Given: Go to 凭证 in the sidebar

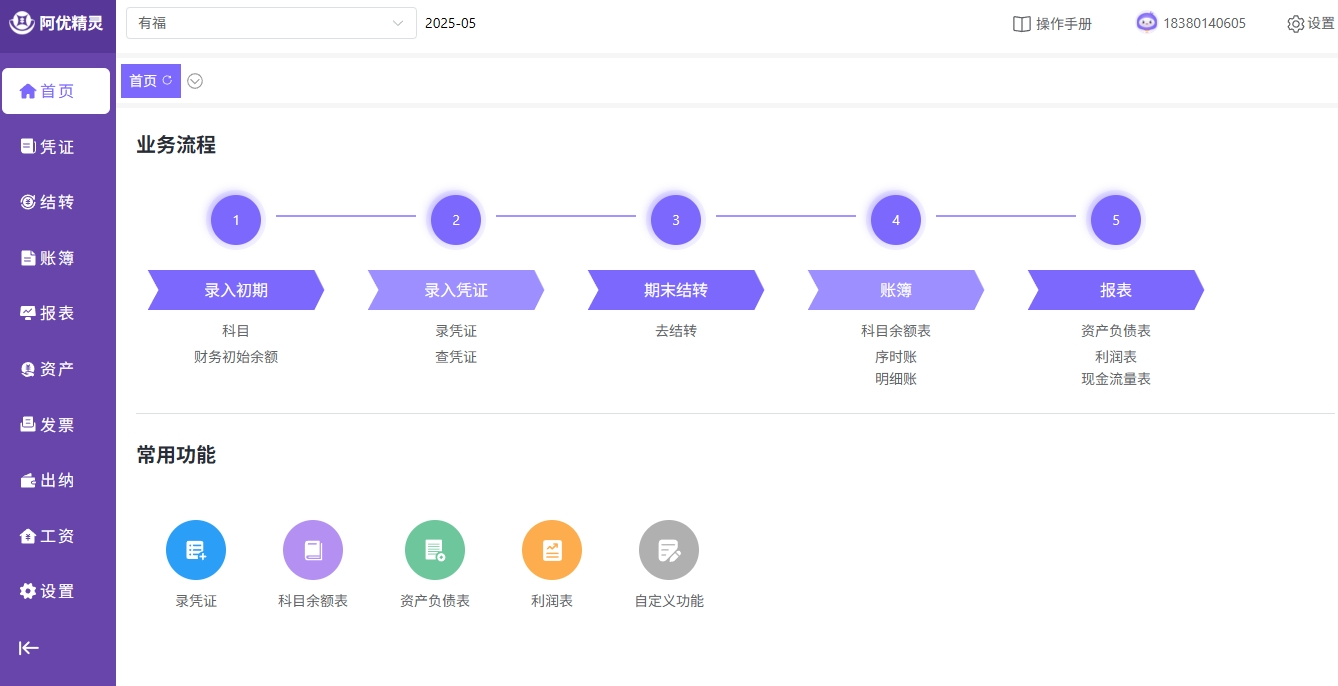Looking at the screenshot, I should tap(57, 147).
